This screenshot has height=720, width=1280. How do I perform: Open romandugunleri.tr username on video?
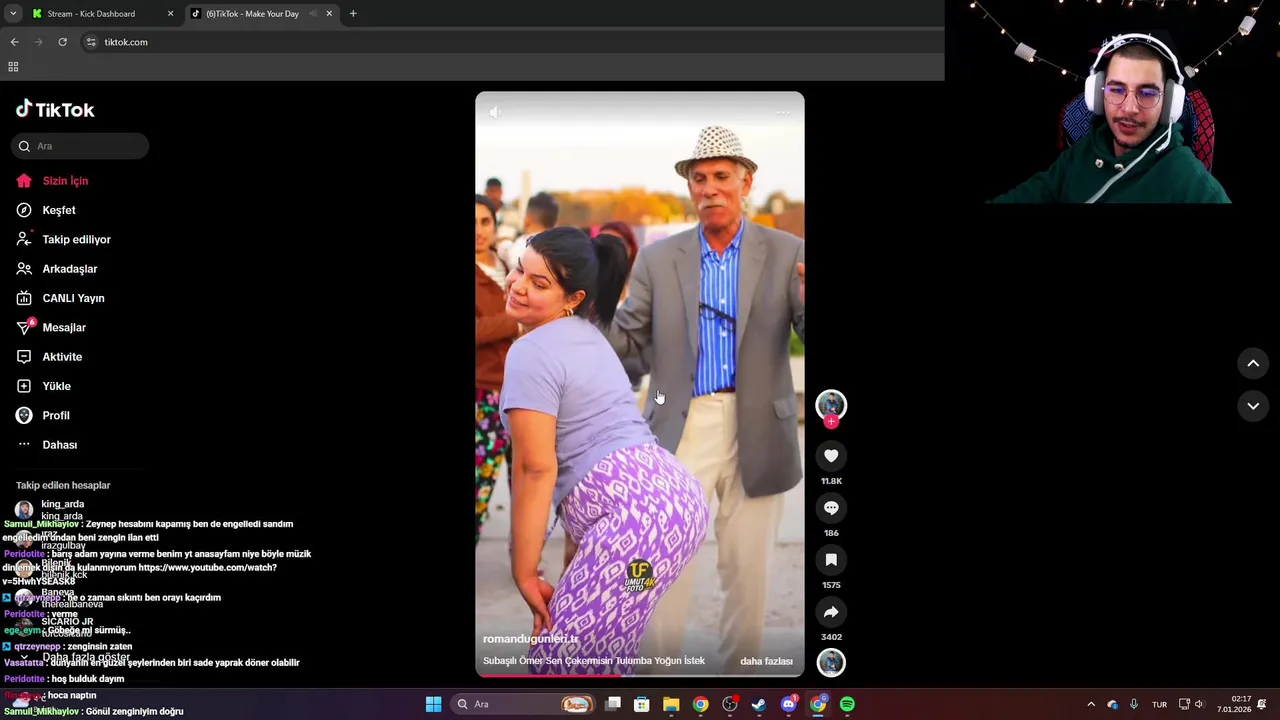click(530, 639)
